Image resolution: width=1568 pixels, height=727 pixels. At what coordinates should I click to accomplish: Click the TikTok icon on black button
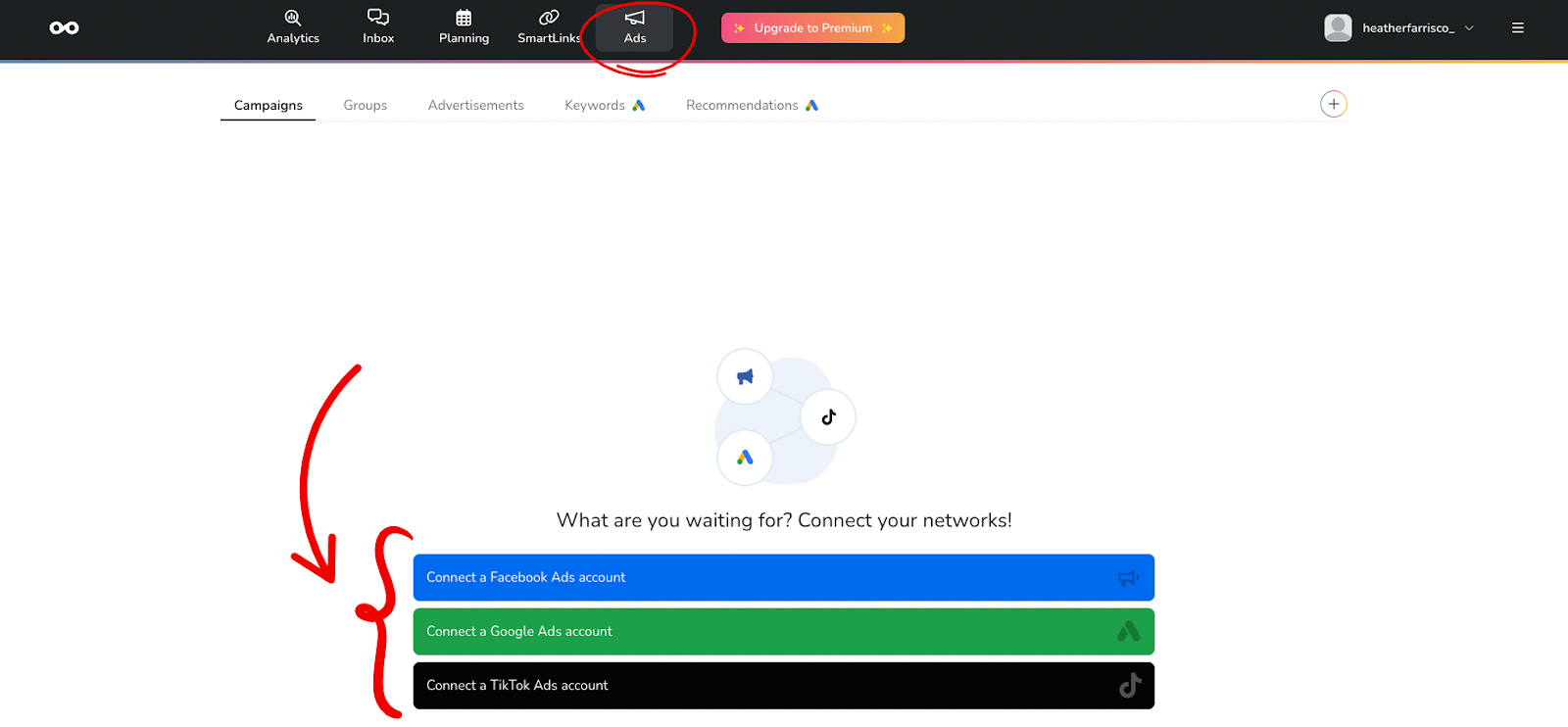click(1130, 685)
